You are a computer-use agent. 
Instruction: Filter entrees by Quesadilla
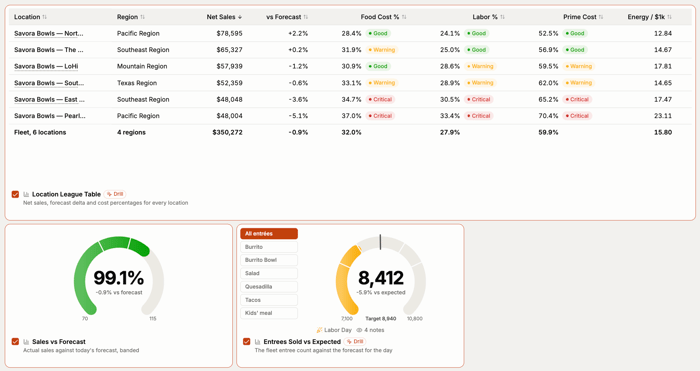coord(269,287)
